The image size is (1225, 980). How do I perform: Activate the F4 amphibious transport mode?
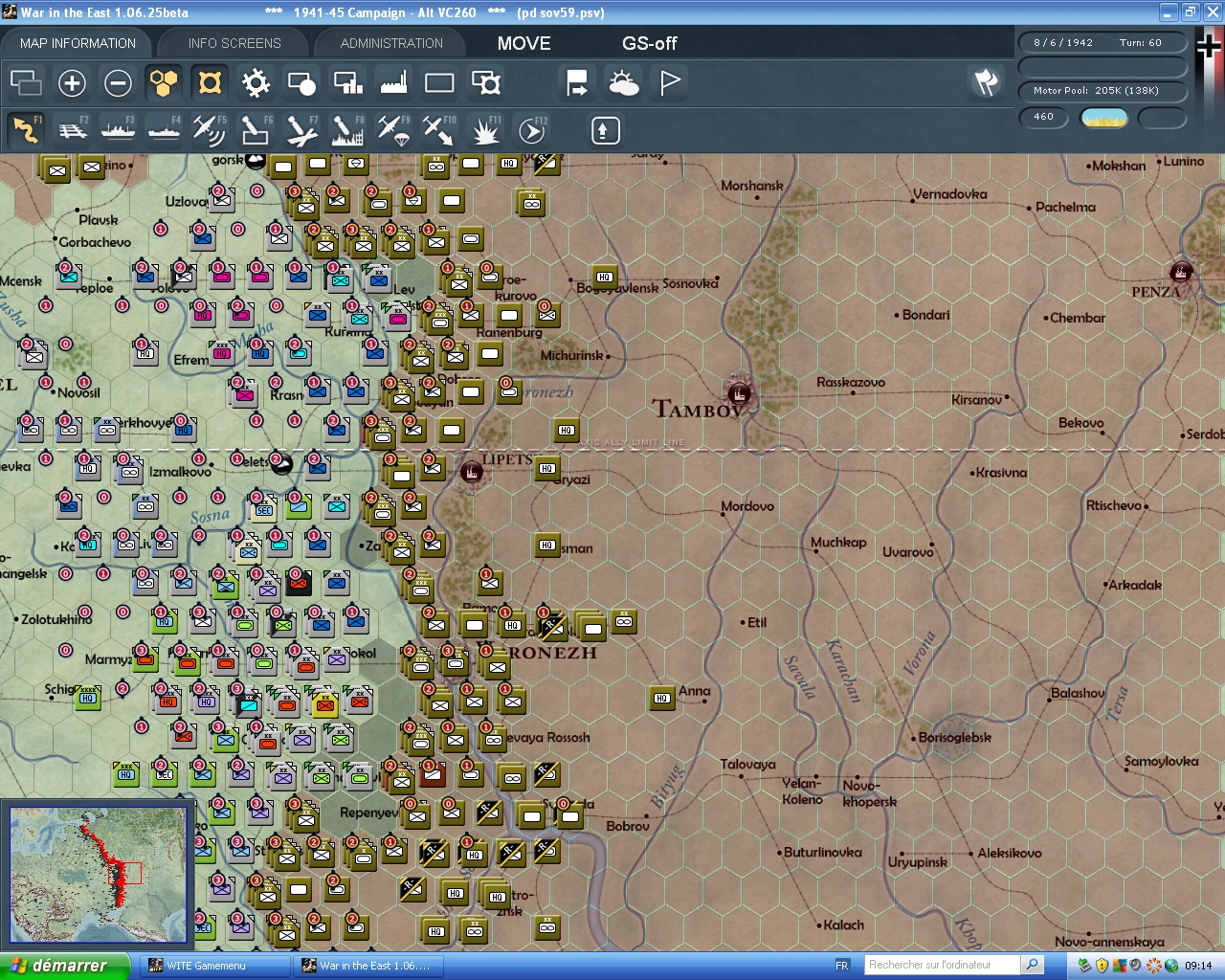click(x=164, y=129)
